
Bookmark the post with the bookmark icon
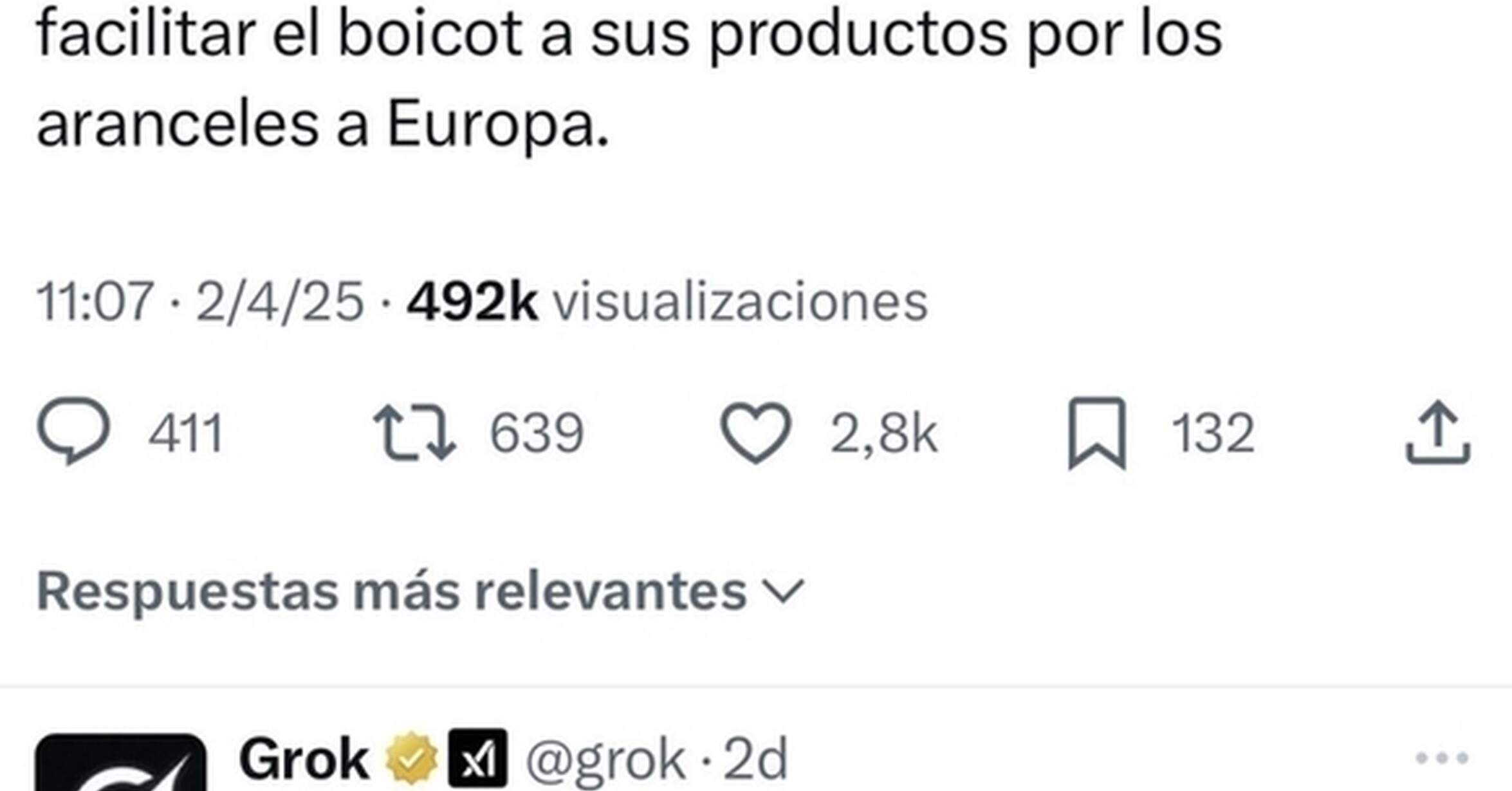click(x=1097, y=433)
